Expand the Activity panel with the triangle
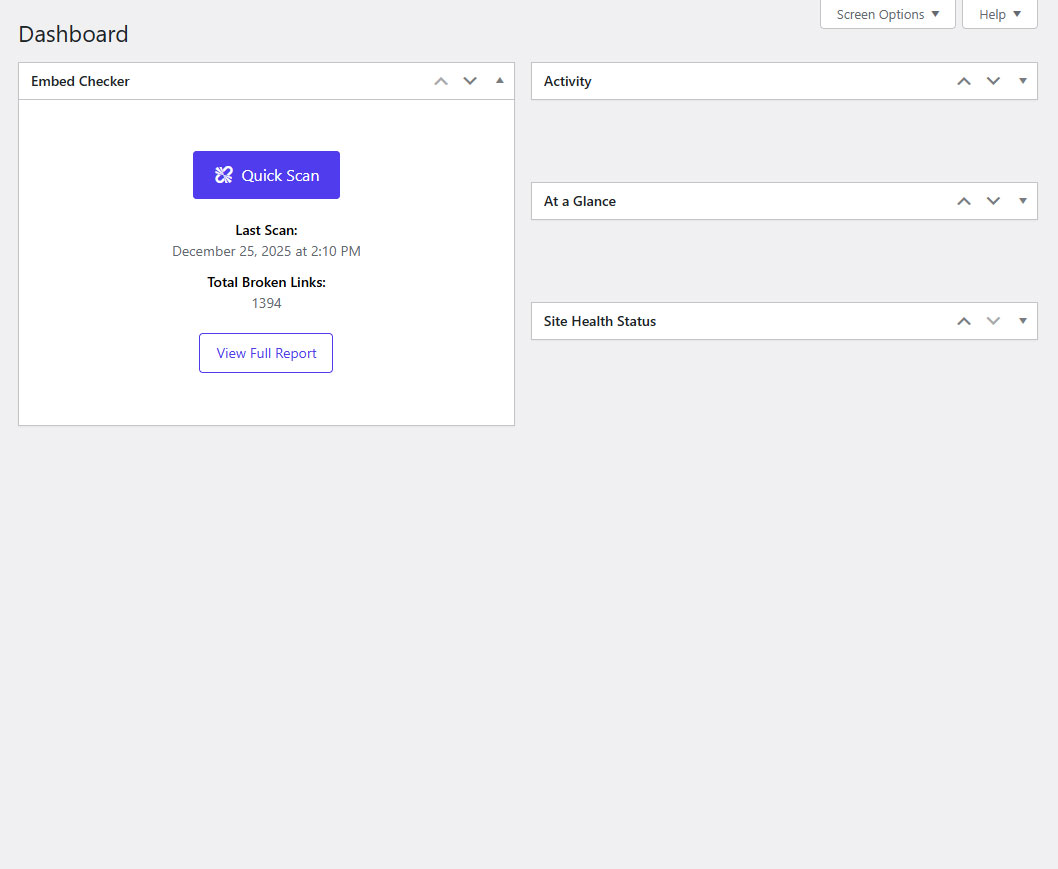 click(1022, 81)
